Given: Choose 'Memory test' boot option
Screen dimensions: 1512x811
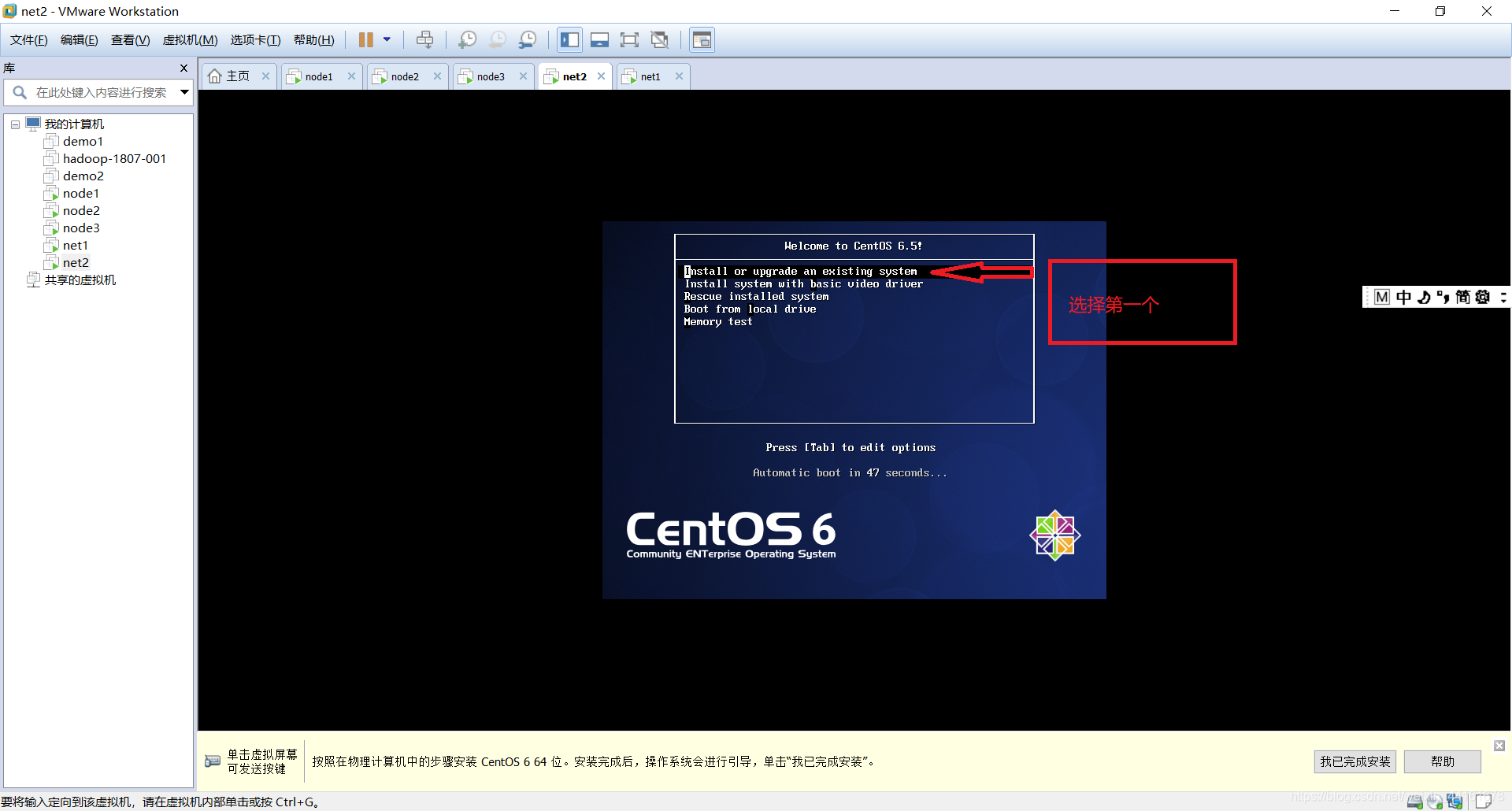Looking at the screenshot, I should [718, 321].
